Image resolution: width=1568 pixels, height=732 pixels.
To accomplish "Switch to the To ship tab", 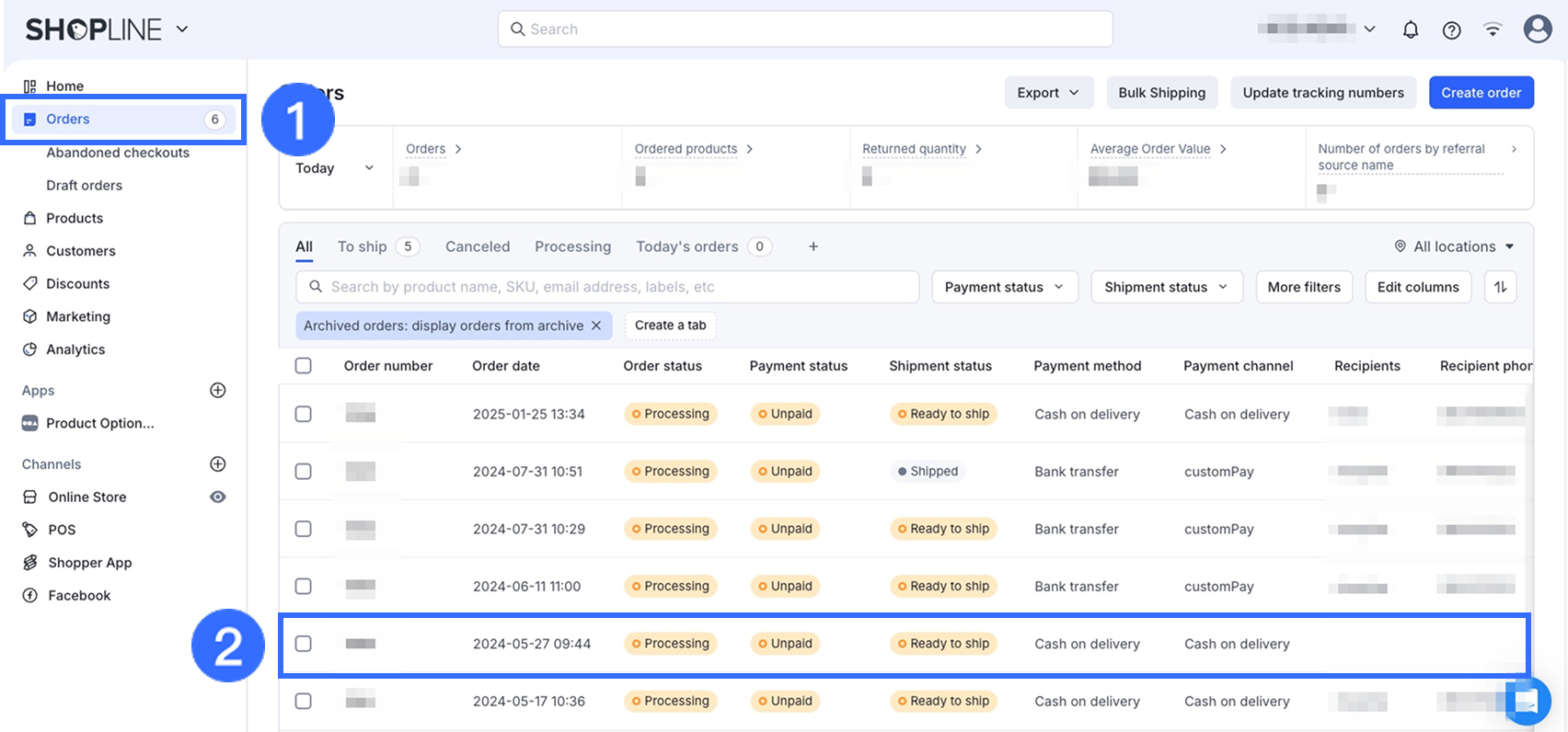I will click(x=362, y=246).
